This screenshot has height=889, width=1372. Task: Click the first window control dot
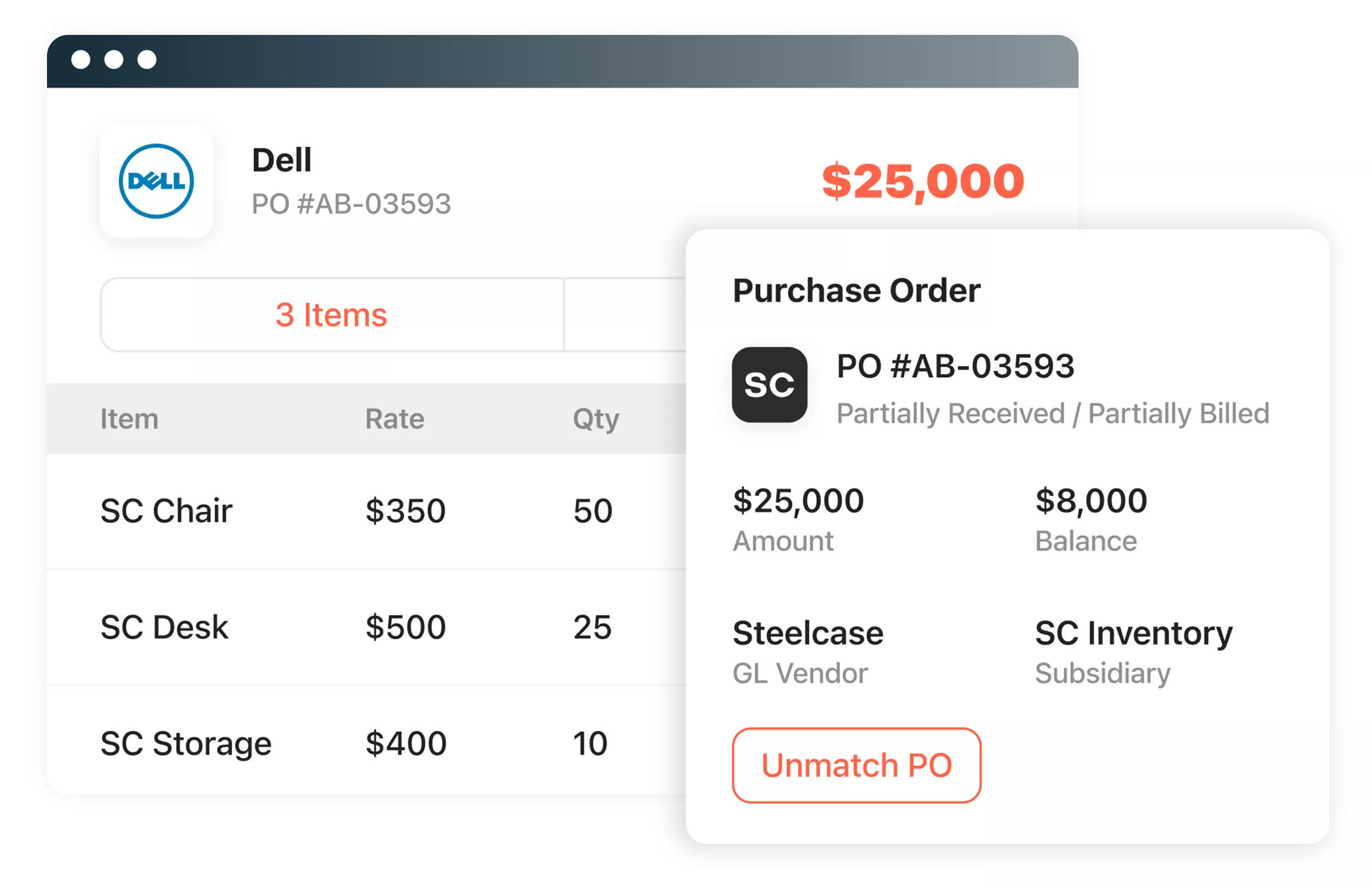point(81,60)
